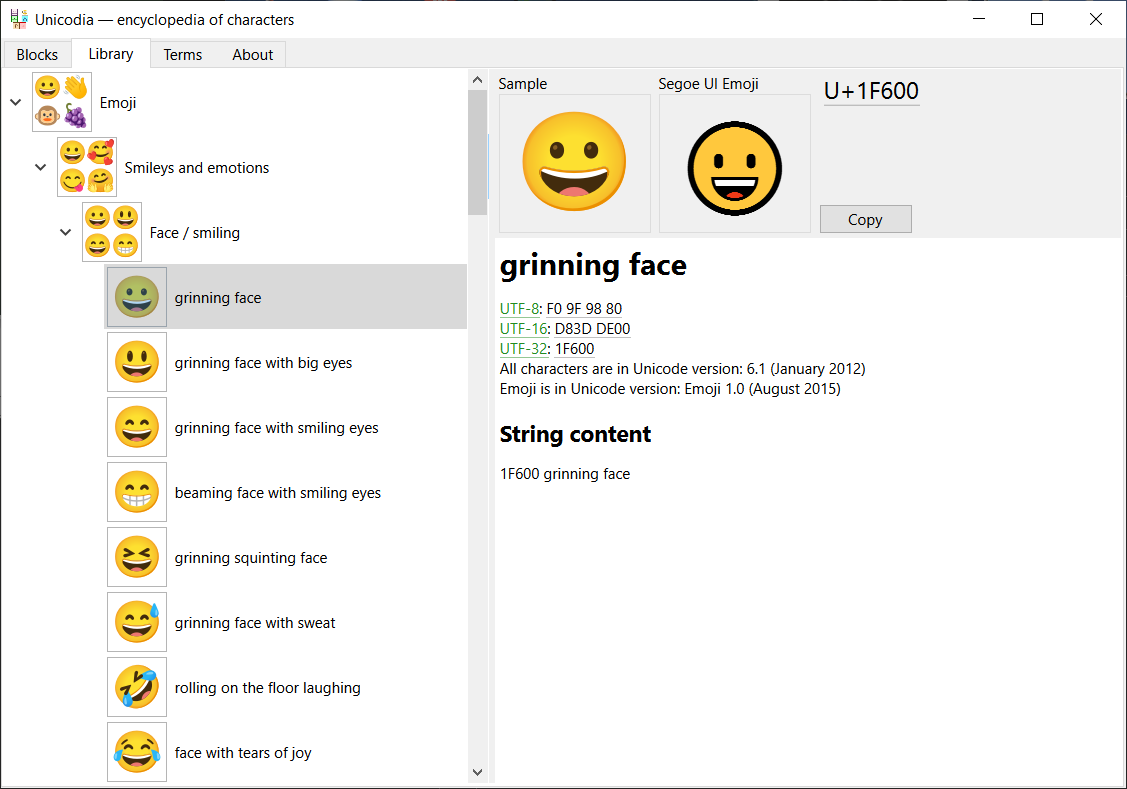Switch to the Blocks tab
1127x789 pixels.
point(37,55)
